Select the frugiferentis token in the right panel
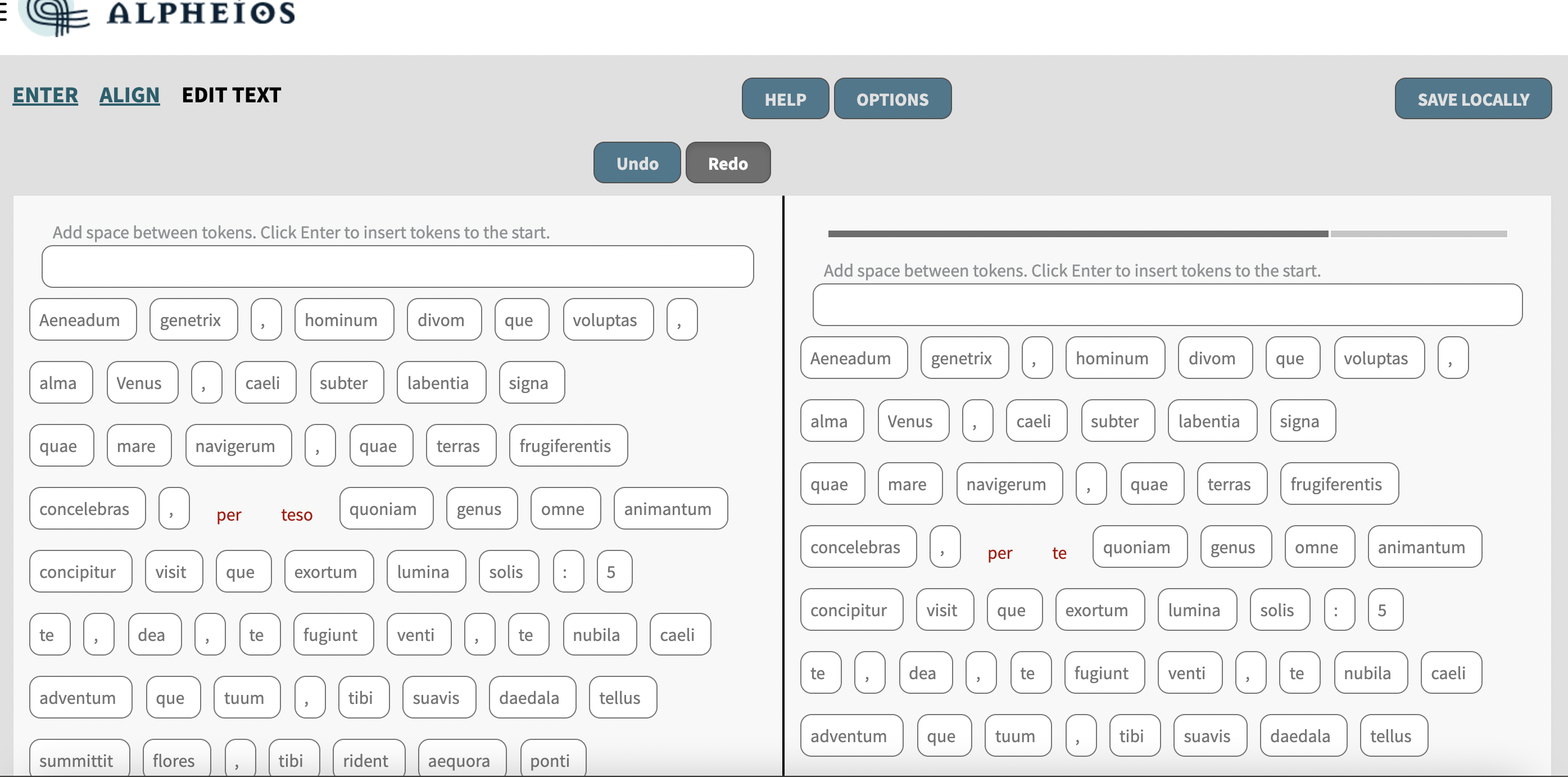The height and width of the screenshot is (777, 1568). (1339, 484)
